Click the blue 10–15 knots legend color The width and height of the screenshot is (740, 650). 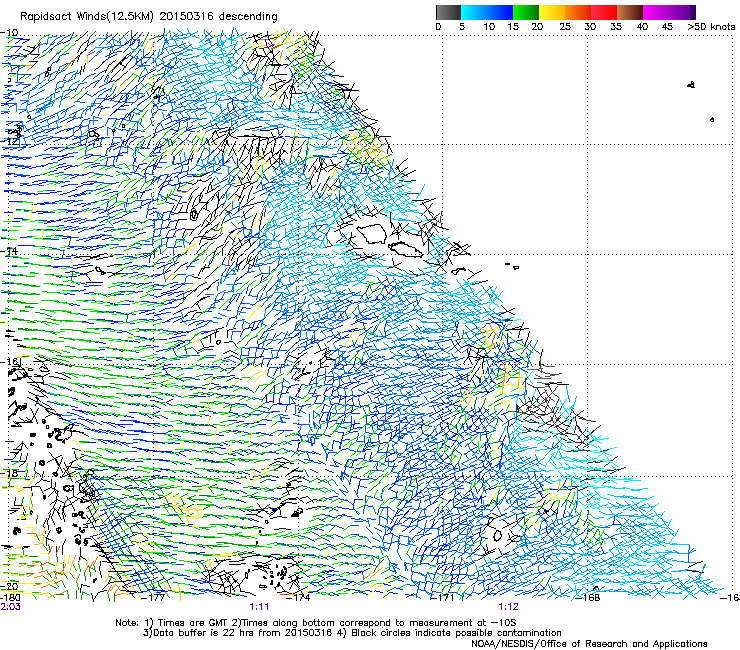pyautogui.click(x=500, y=12)
